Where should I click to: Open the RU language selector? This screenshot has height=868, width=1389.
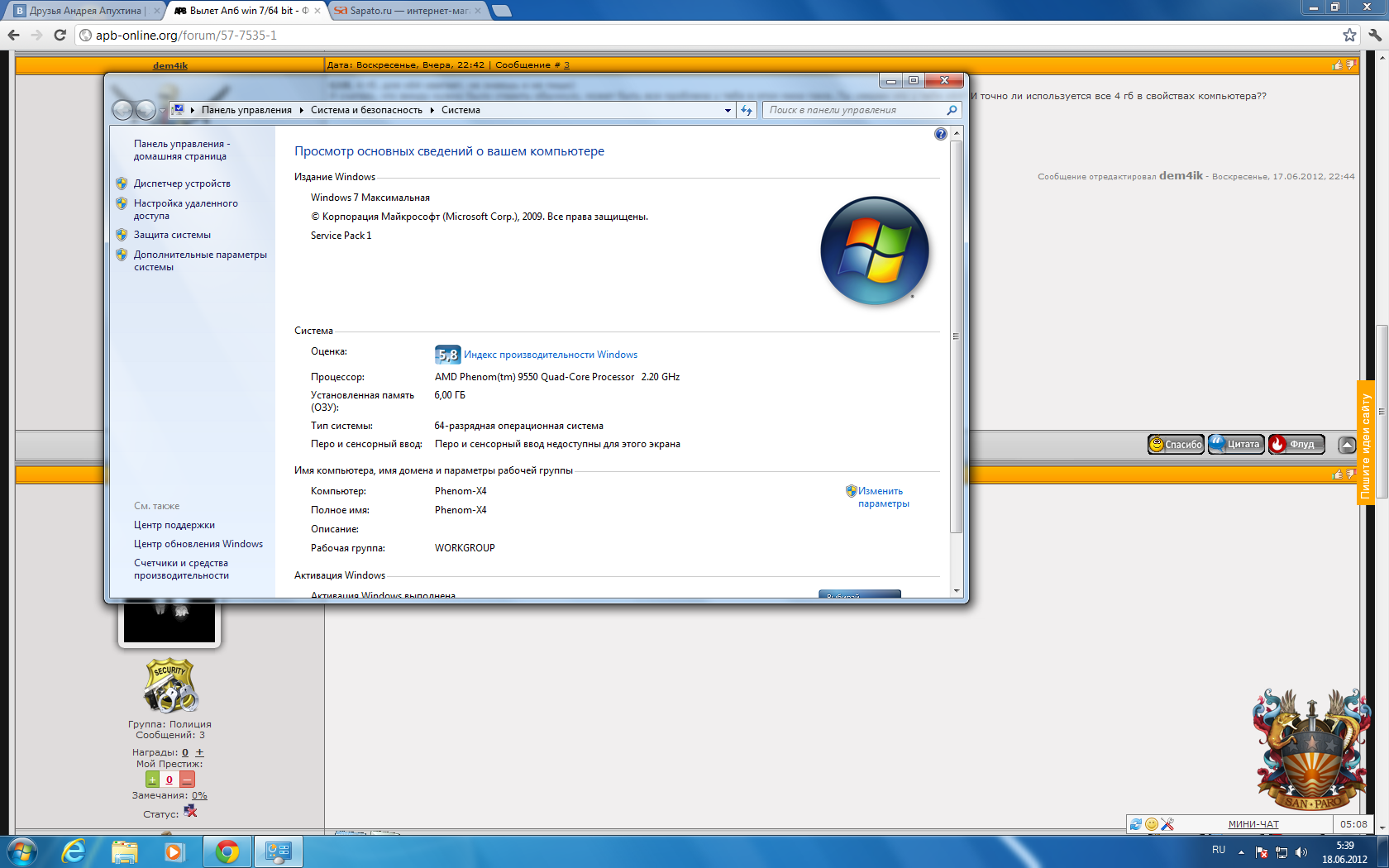pos(1219,850)
